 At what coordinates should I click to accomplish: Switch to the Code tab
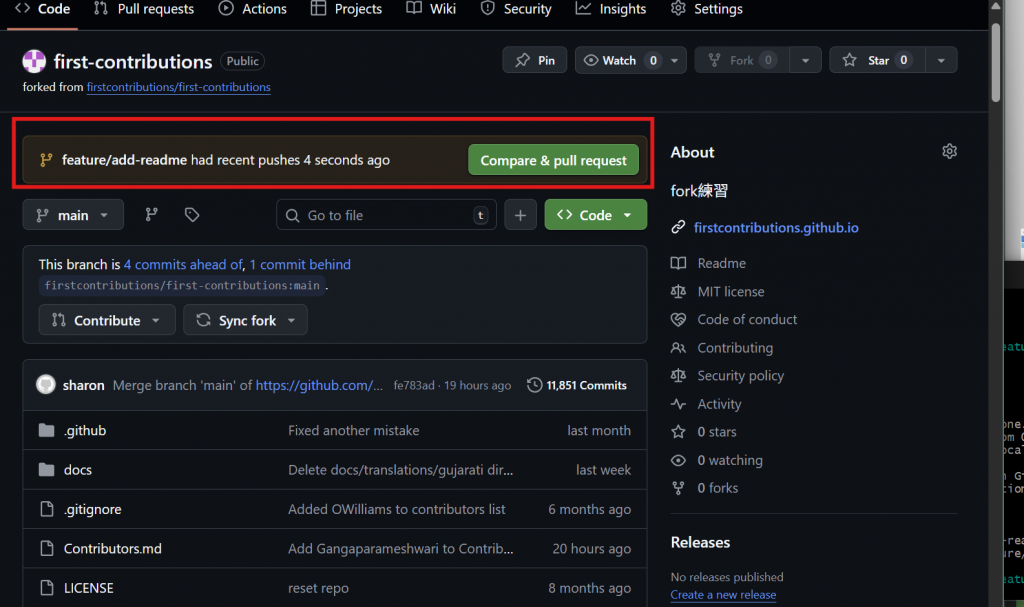(42, 9)
